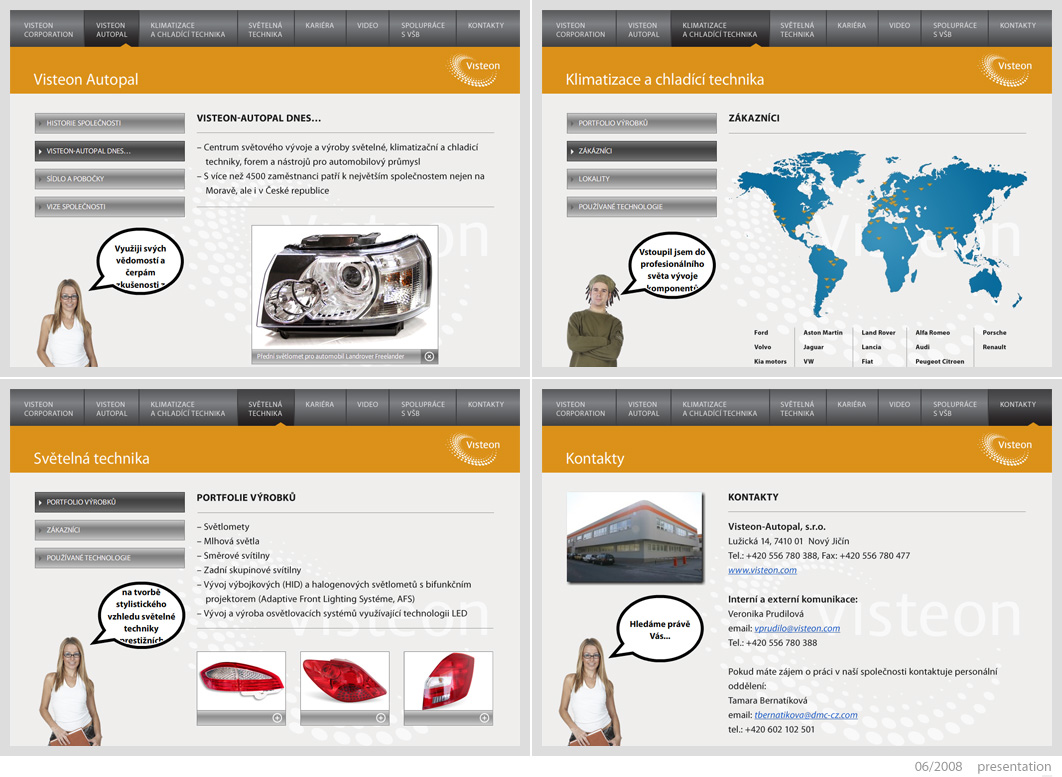Click the Visteon logo on Visteon Autopal page
Viewport: 1062px width, 777px height.
(x=473, y=70)
